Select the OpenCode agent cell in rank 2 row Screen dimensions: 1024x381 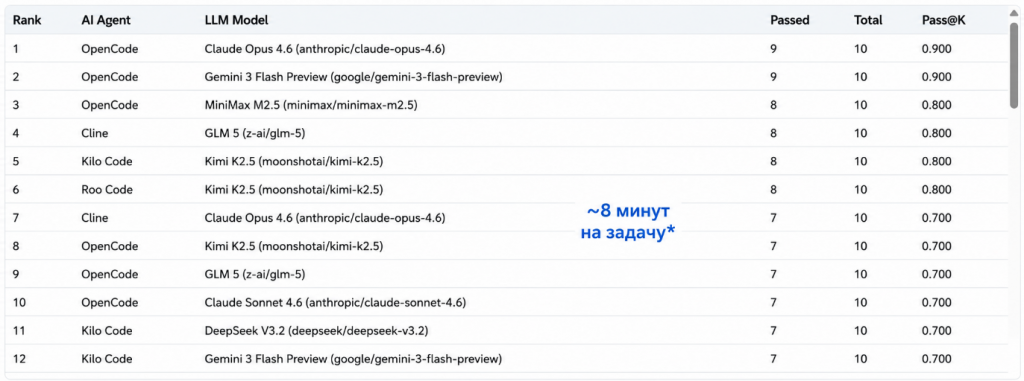click(x=110, y=76)
